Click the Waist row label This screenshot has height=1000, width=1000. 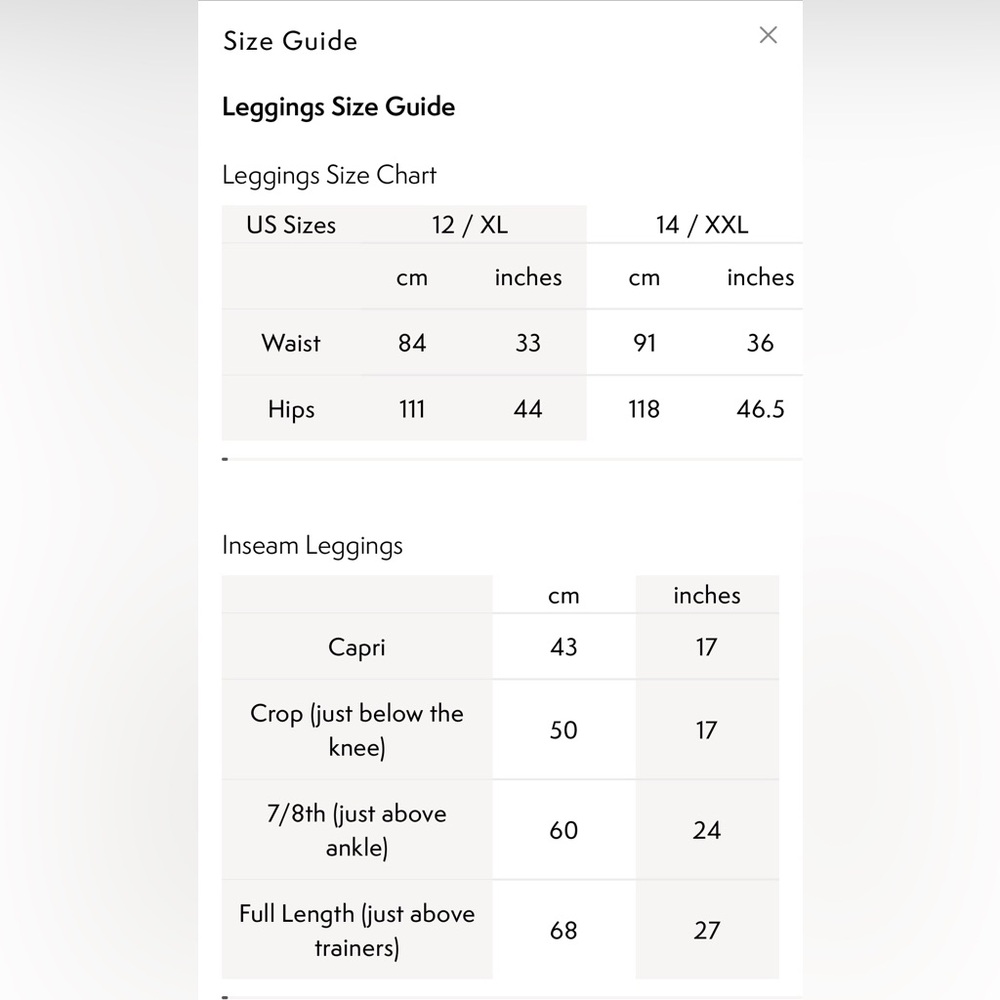pos(291,342)
